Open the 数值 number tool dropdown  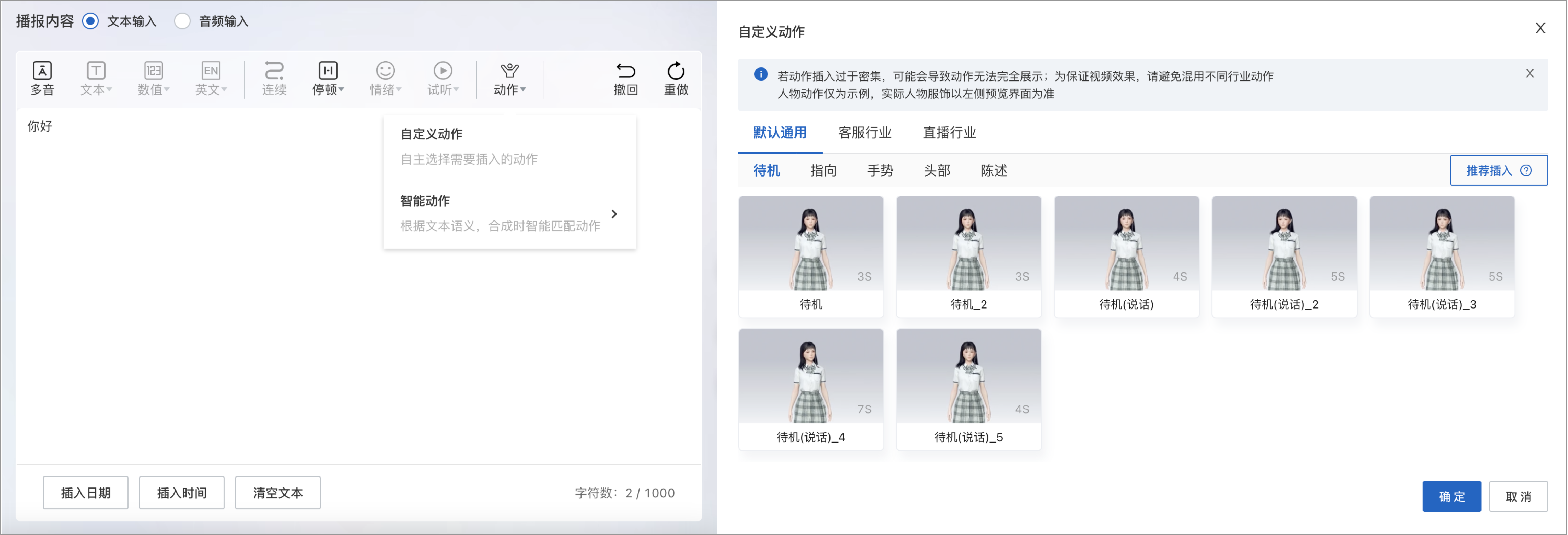(x=153, y=79)
